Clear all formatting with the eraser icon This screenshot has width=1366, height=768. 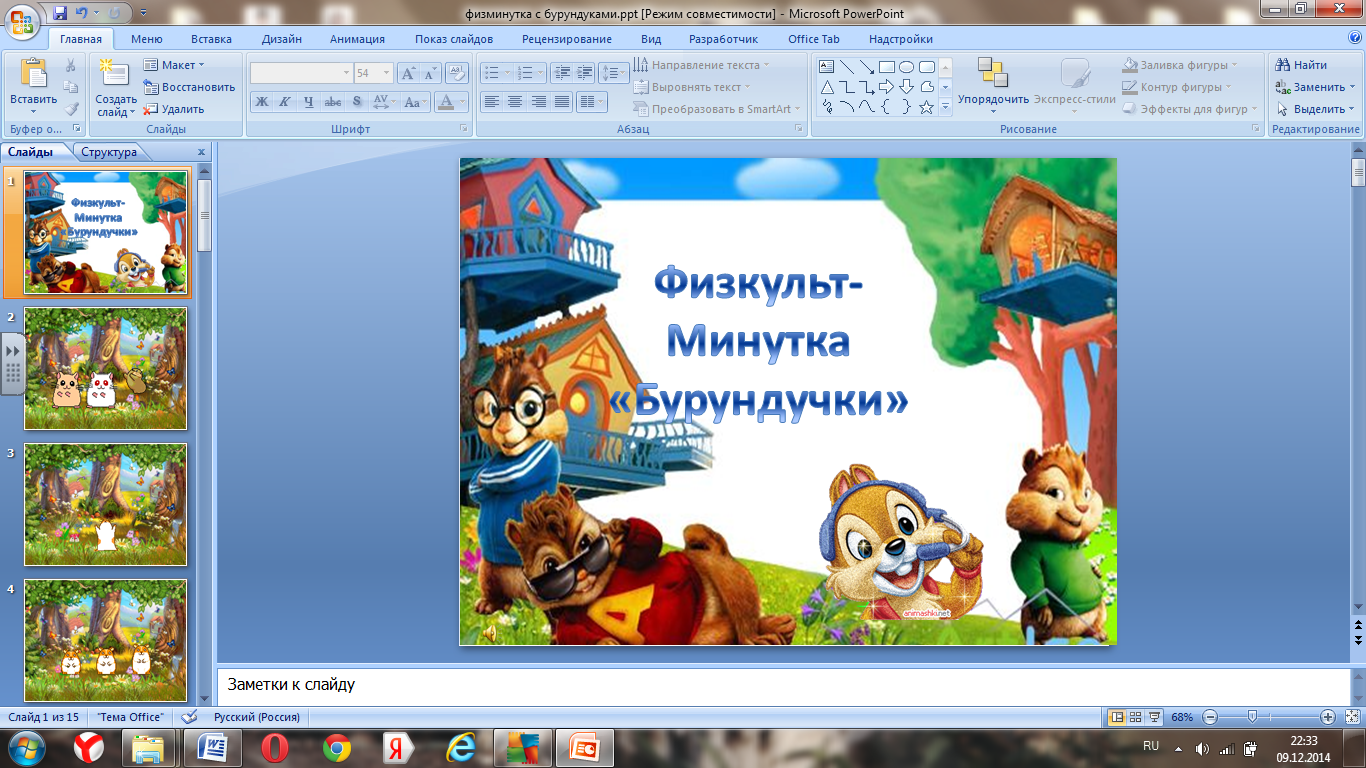click(457, 73)
